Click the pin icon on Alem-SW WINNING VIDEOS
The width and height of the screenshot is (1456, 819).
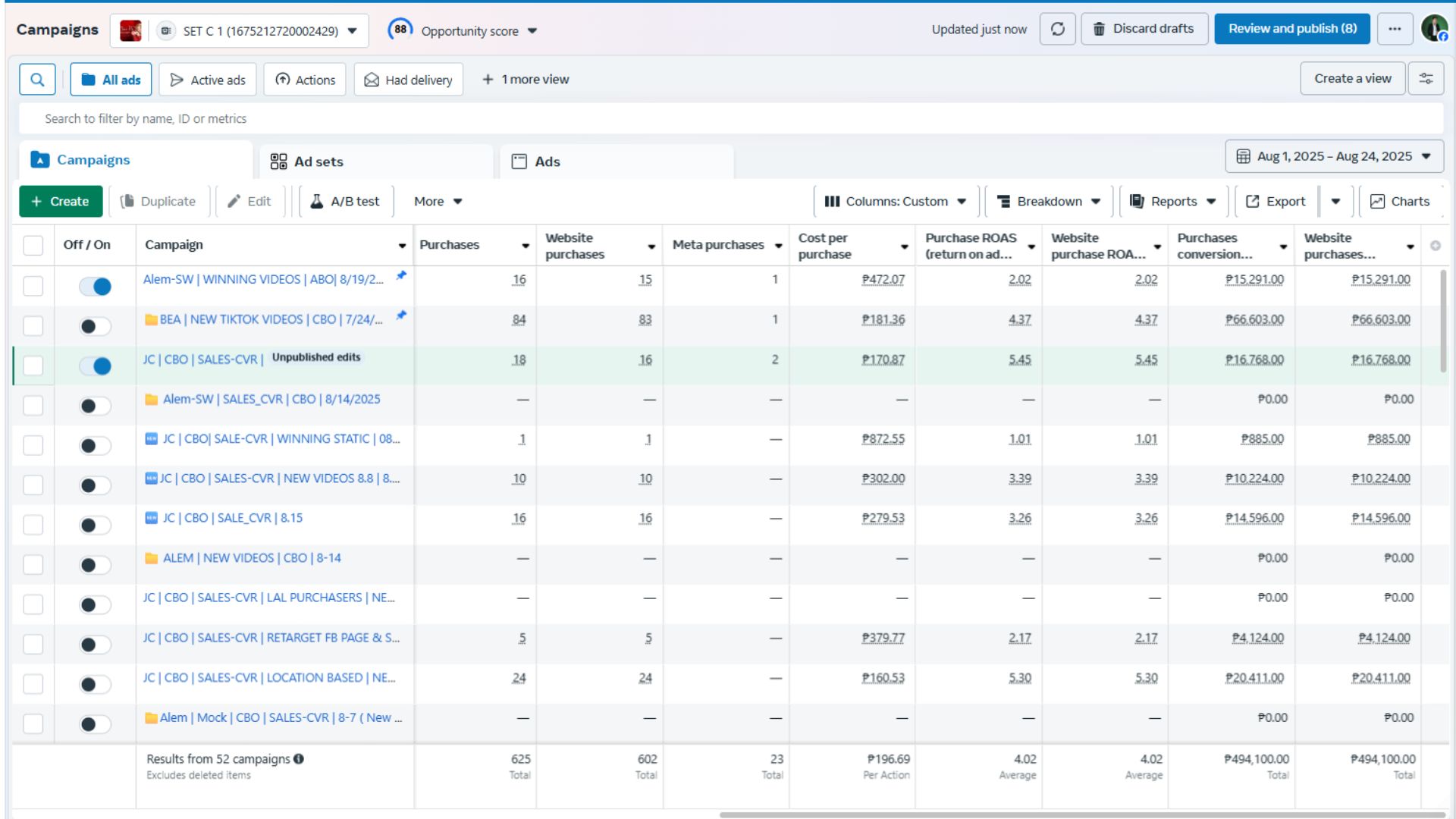(401, 276)
